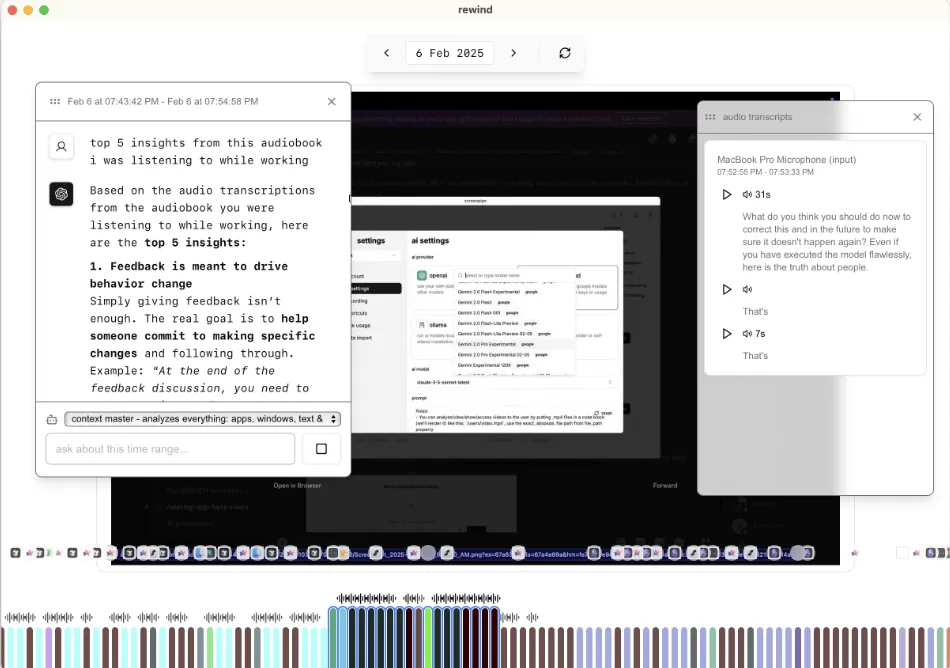Focus the ask about this time range input
The image size is (950, 668).
pos(170,449)
